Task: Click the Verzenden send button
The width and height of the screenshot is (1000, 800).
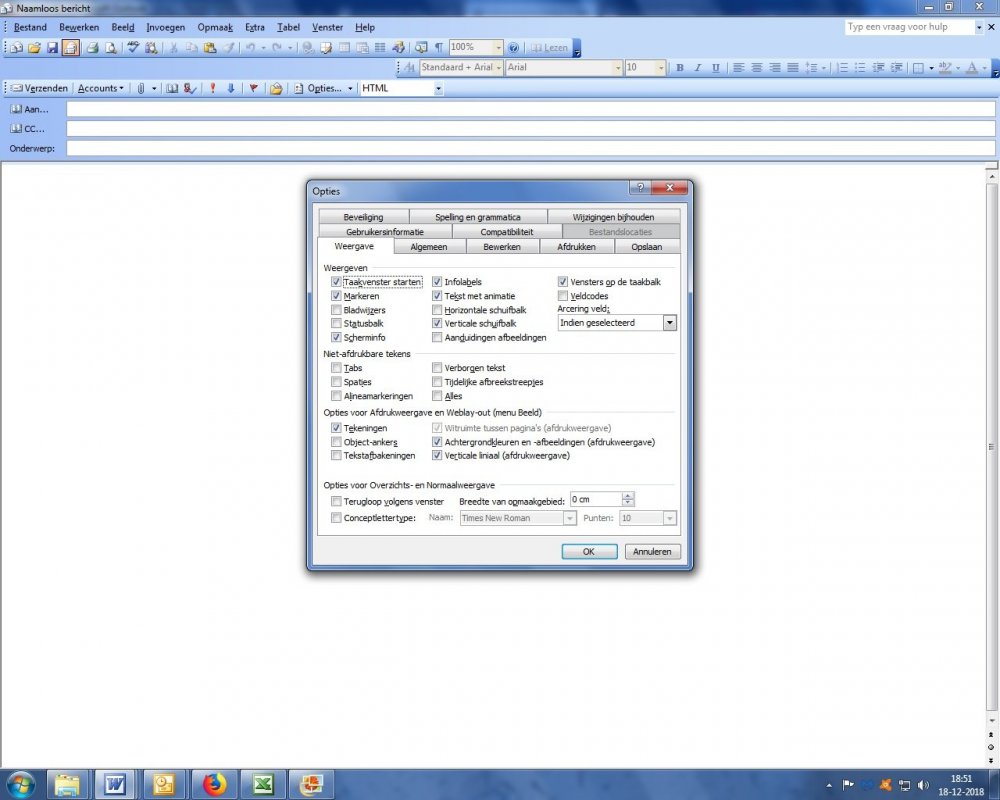Action: point(40,89)
